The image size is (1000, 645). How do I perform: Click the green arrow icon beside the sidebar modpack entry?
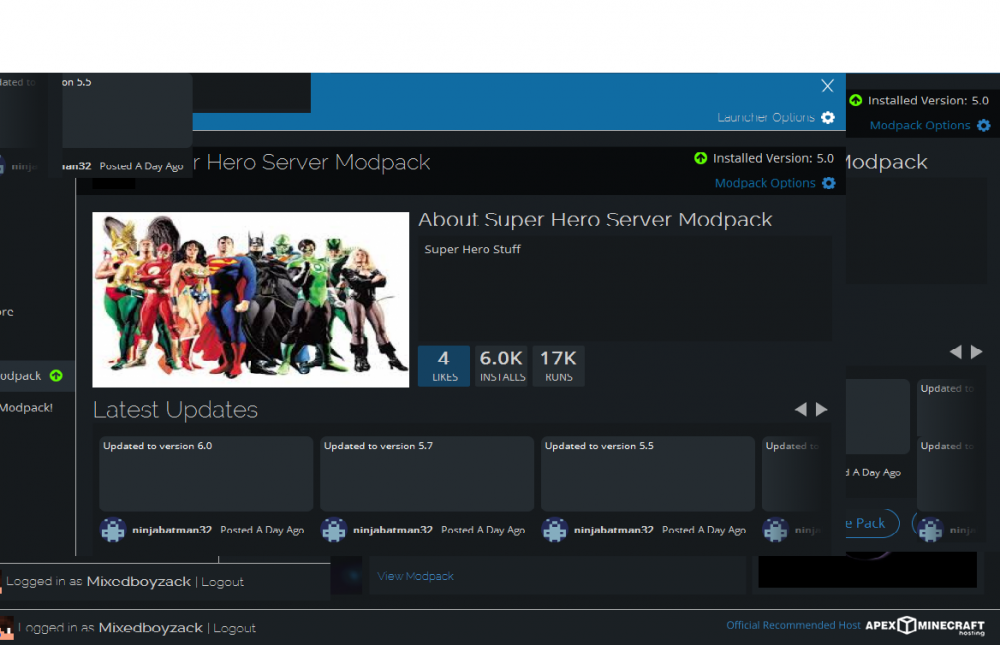(x=56, y=376)
